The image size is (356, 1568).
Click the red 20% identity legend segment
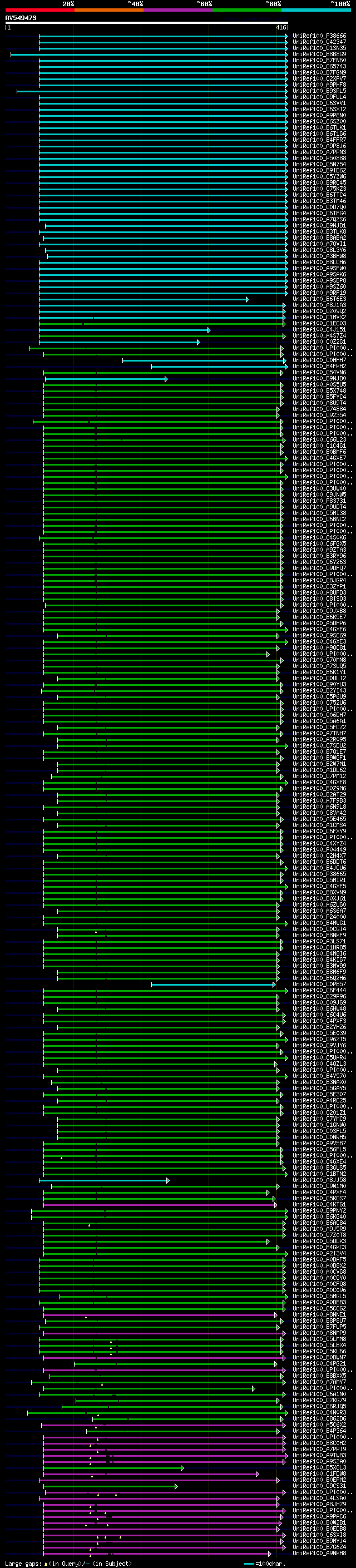pyautogui.click(x=39, y=10)
